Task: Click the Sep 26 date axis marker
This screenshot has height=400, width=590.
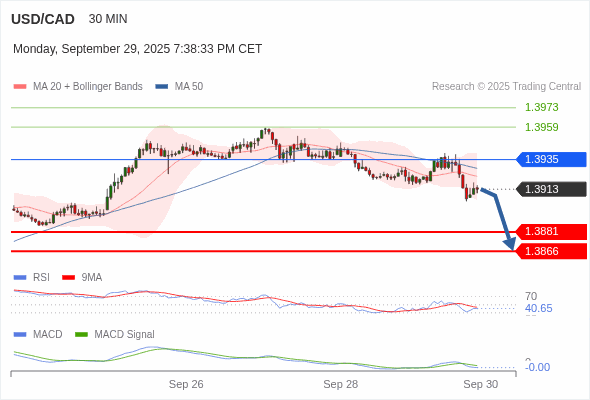Action: 186,384
